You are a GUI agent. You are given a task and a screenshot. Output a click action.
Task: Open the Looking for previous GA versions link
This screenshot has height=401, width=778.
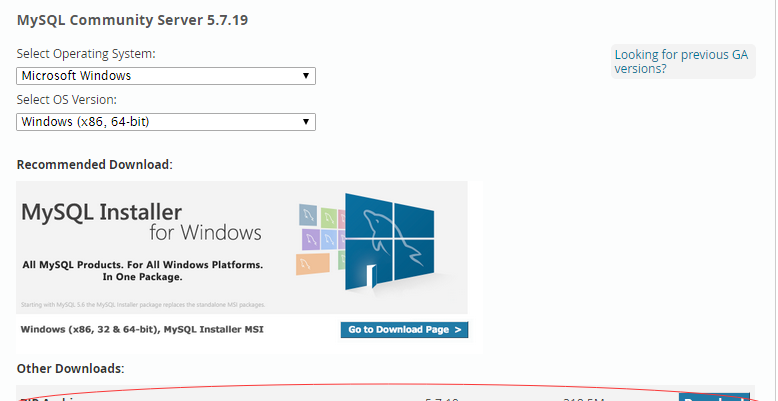click(x=681, y=62)
